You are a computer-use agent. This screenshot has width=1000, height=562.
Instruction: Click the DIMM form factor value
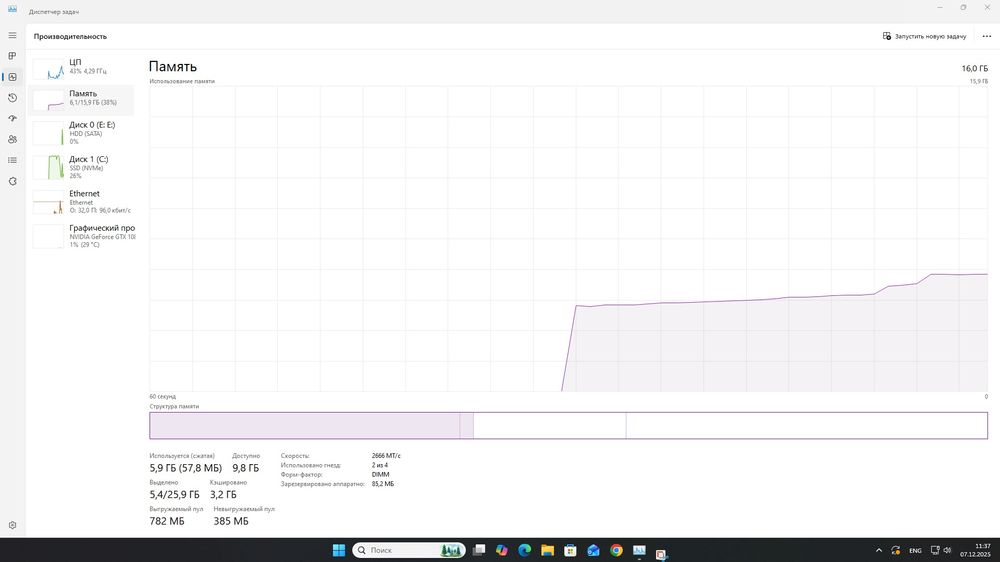[380, 475]
